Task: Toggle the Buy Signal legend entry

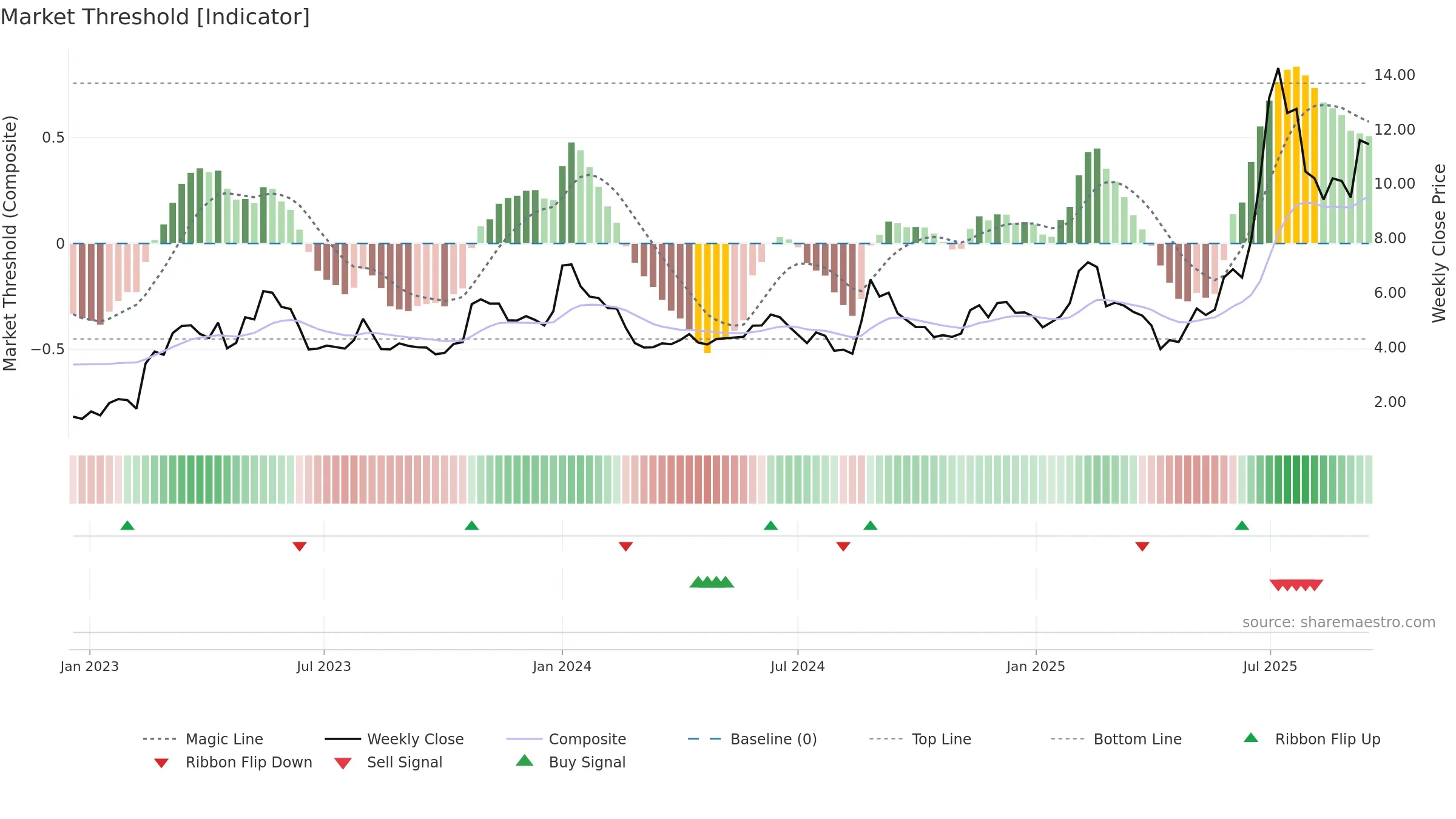Action: click(x=570, y=763)
